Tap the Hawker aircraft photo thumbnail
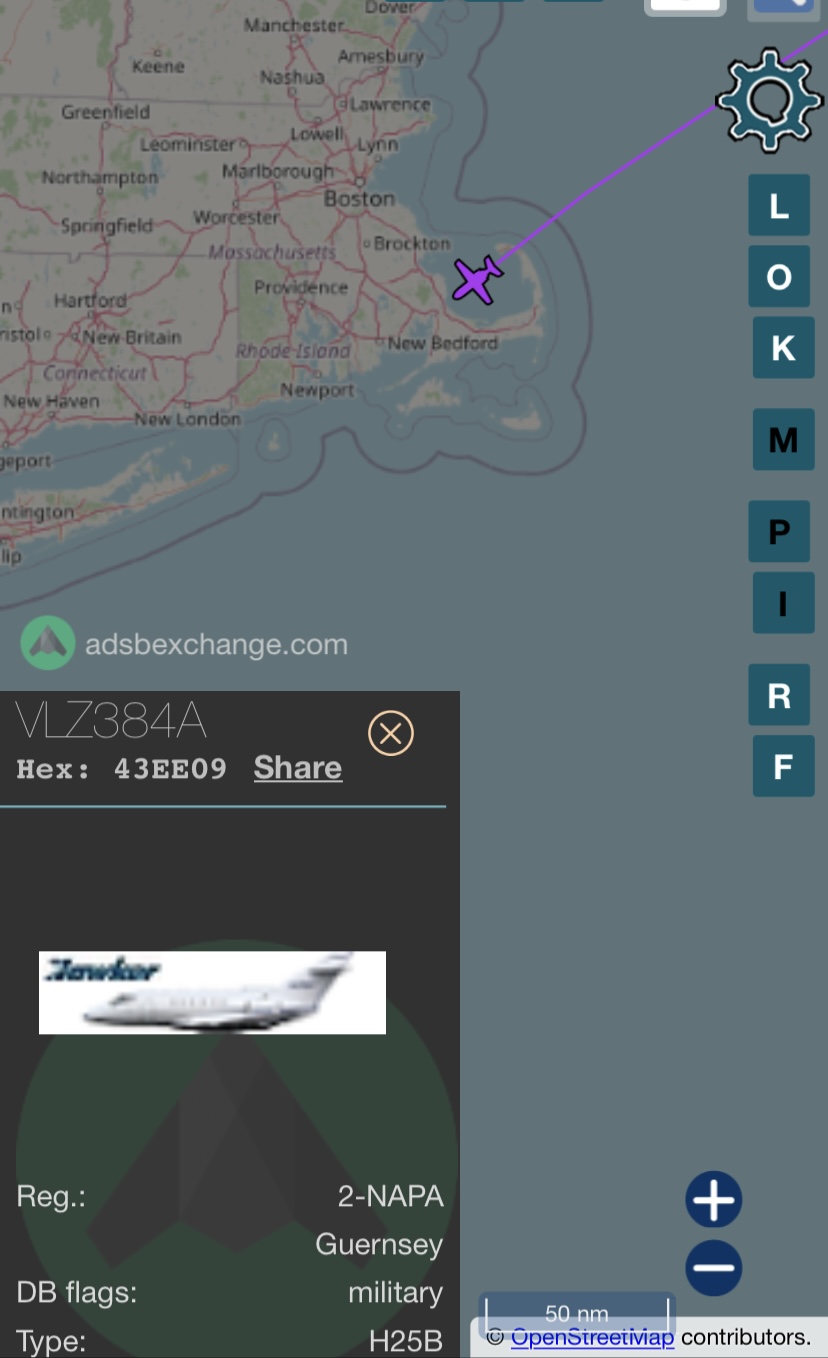This screenshot has width=828, height=1358. tap(212, 992)
